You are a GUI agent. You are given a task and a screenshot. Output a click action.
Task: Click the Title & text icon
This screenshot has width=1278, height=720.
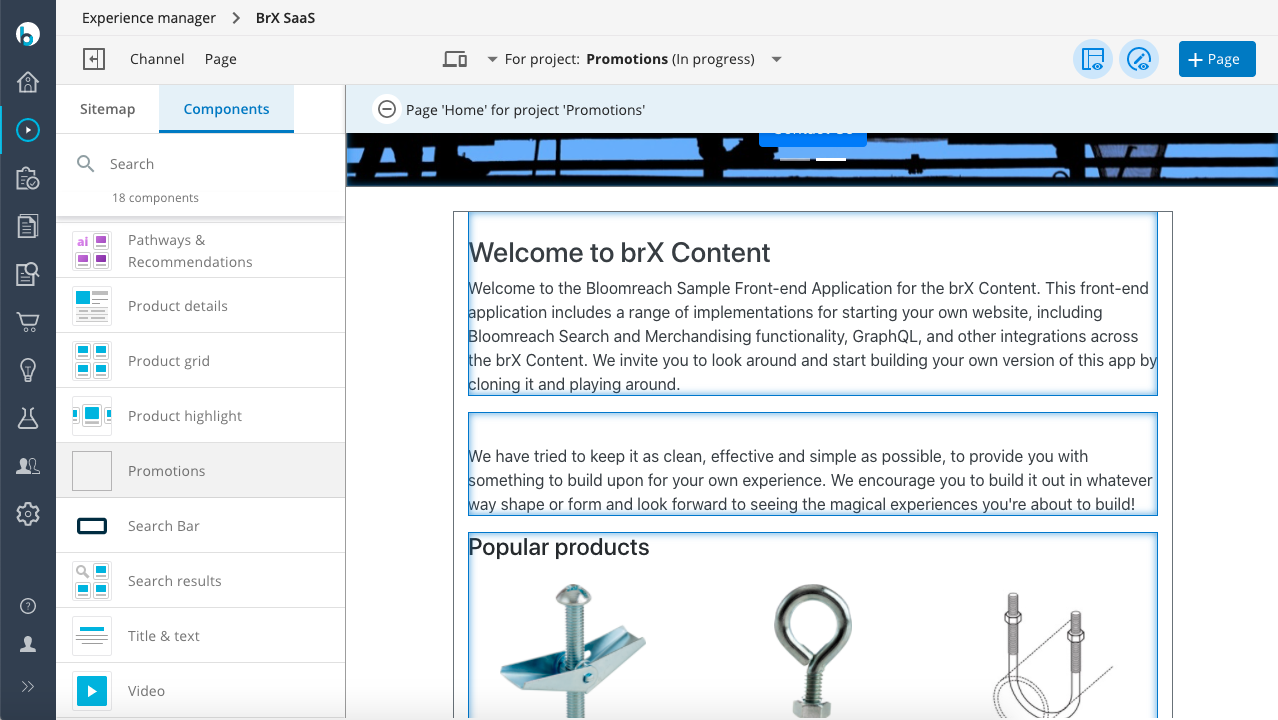click(x=92, y=636)
